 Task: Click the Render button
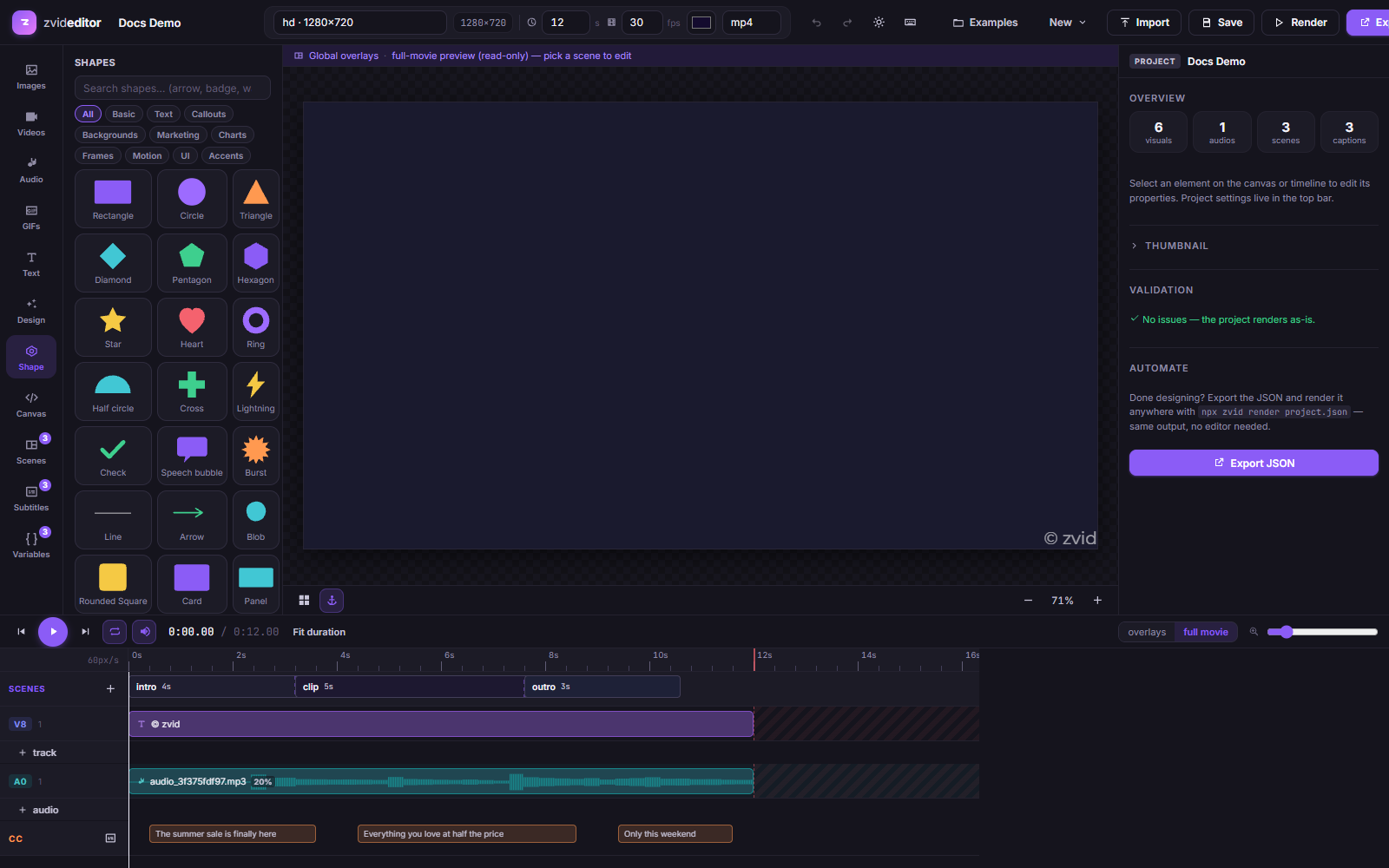click(x=1300, y=23)
